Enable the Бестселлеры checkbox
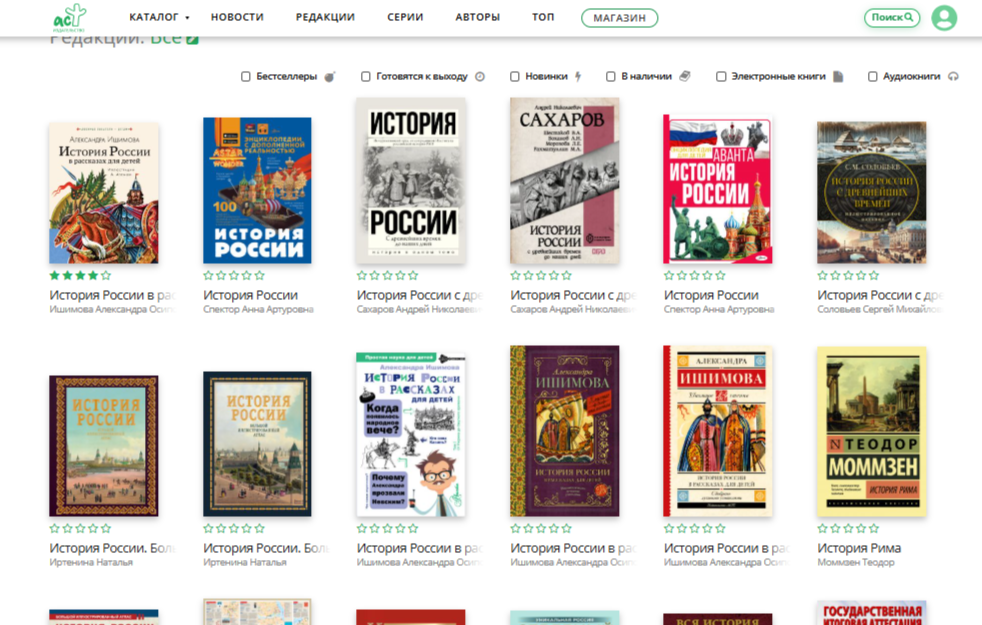The width and height of the screenshot is (982, 625). tap(246, 76)
